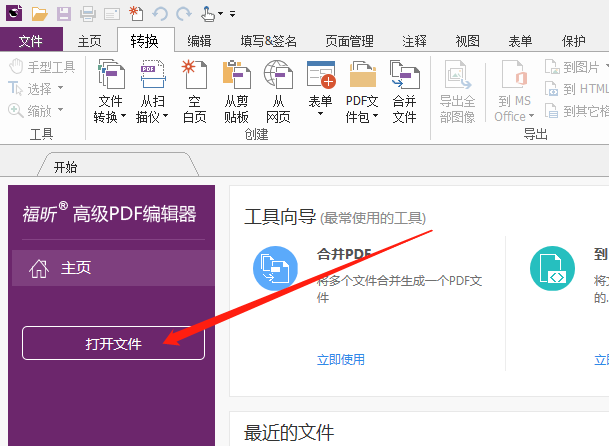The width and height of the screenshot is (609, 446).
Task: Open the 表单 ribbon tab
Action: pyautogui.click(x=520, y=41)
